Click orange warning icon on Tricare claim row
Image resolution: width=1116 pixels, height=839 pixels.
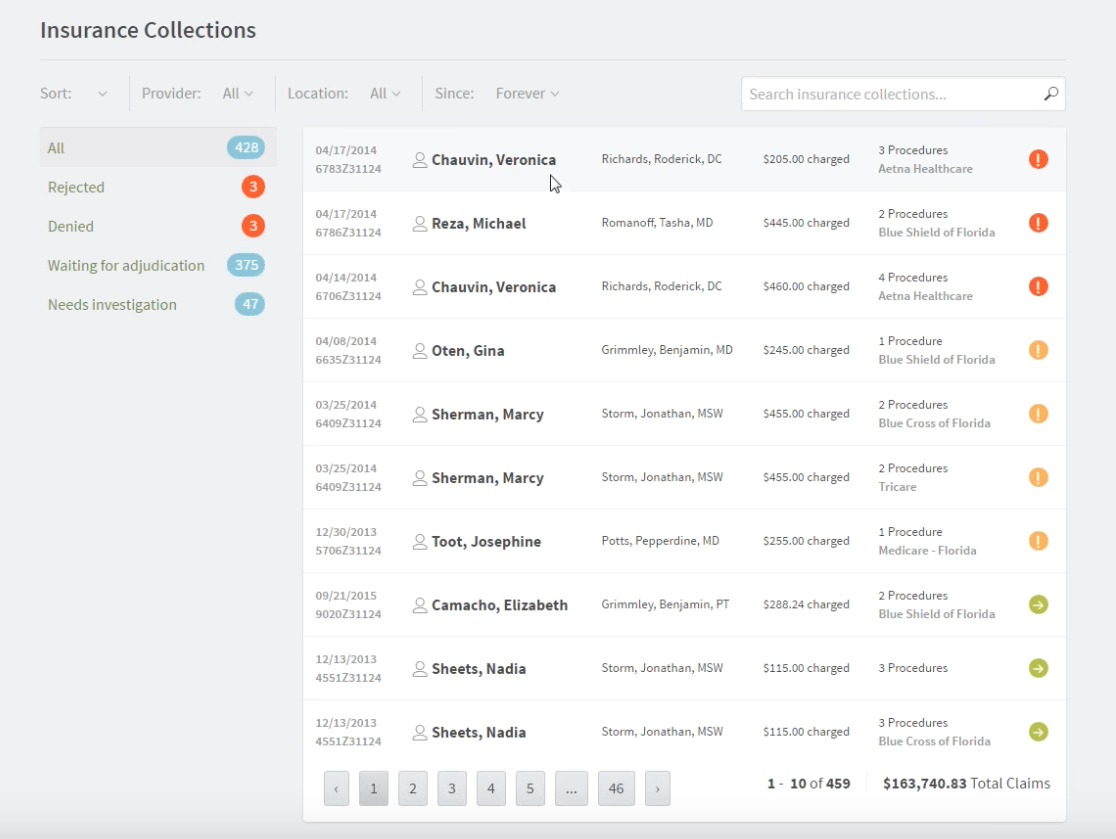click(x=1038, y=477)
